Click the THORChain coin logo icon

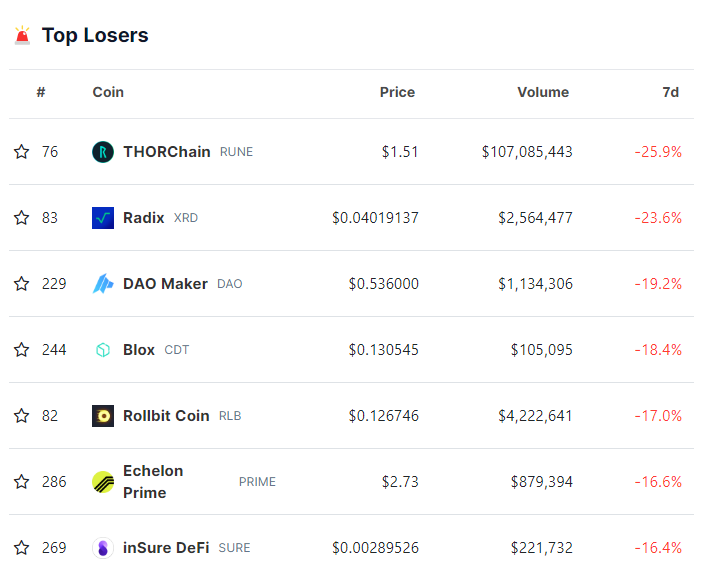pos(103,152)
